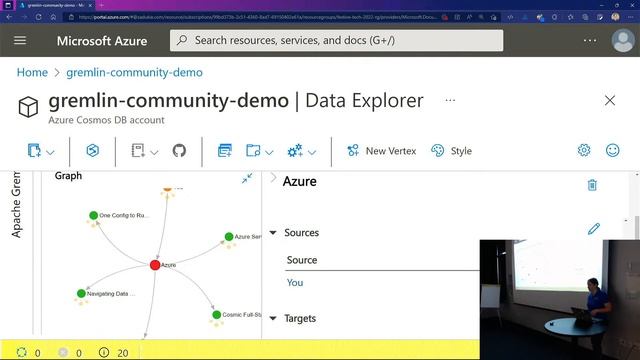The width and height of the screenshot is (640, 360).
Task: Select the red Azure vertex node
Action: coord(155,265)
